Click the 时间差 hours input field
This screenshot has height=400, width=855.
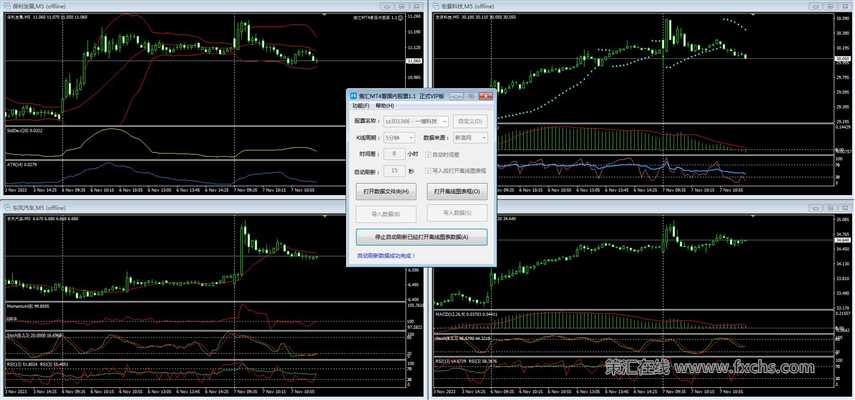(x=394, y=154)
